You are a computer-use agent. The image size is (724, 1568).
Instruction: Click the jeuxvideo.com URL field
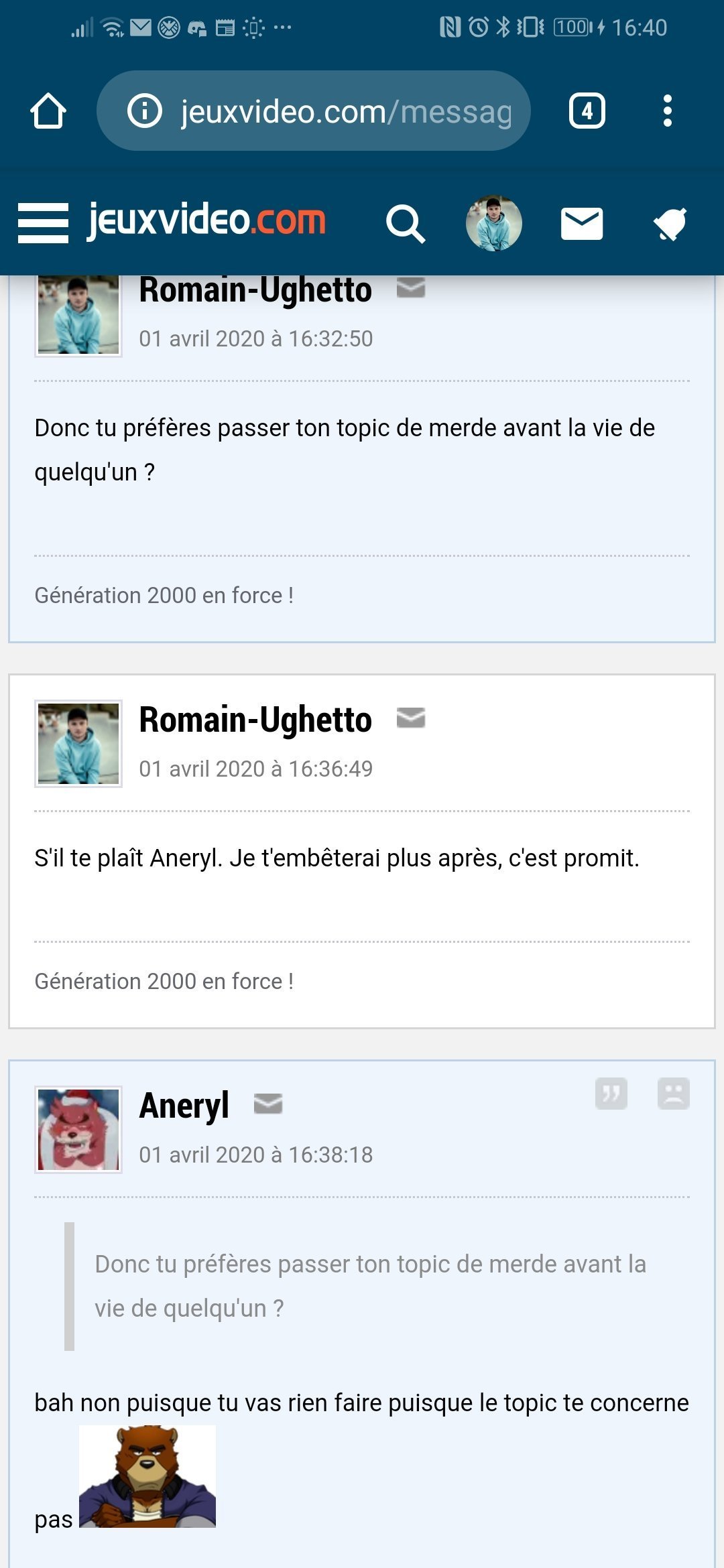coord(345,111)
